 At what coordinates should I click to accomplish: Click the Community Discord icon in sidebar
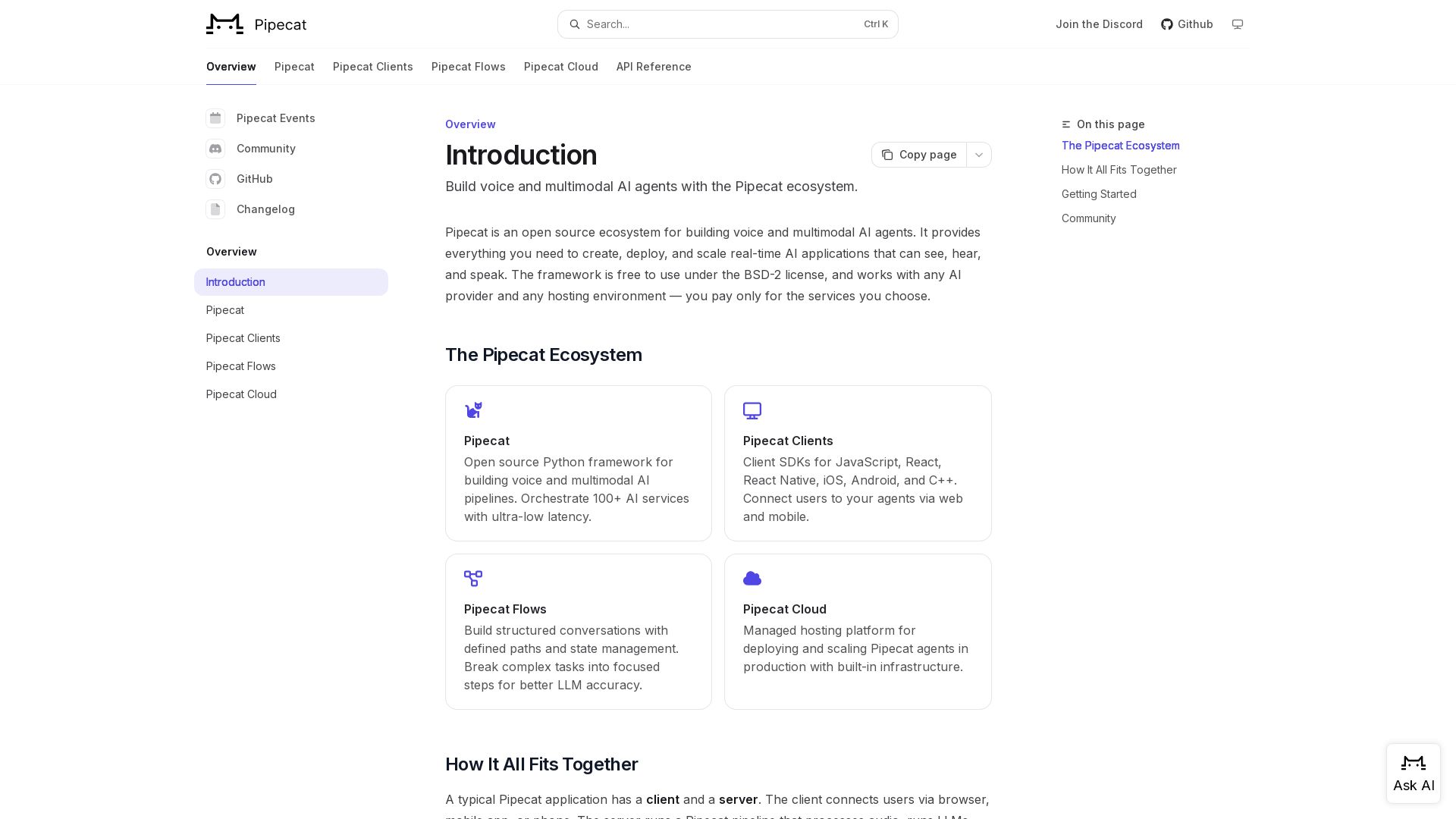click(215, 149)
